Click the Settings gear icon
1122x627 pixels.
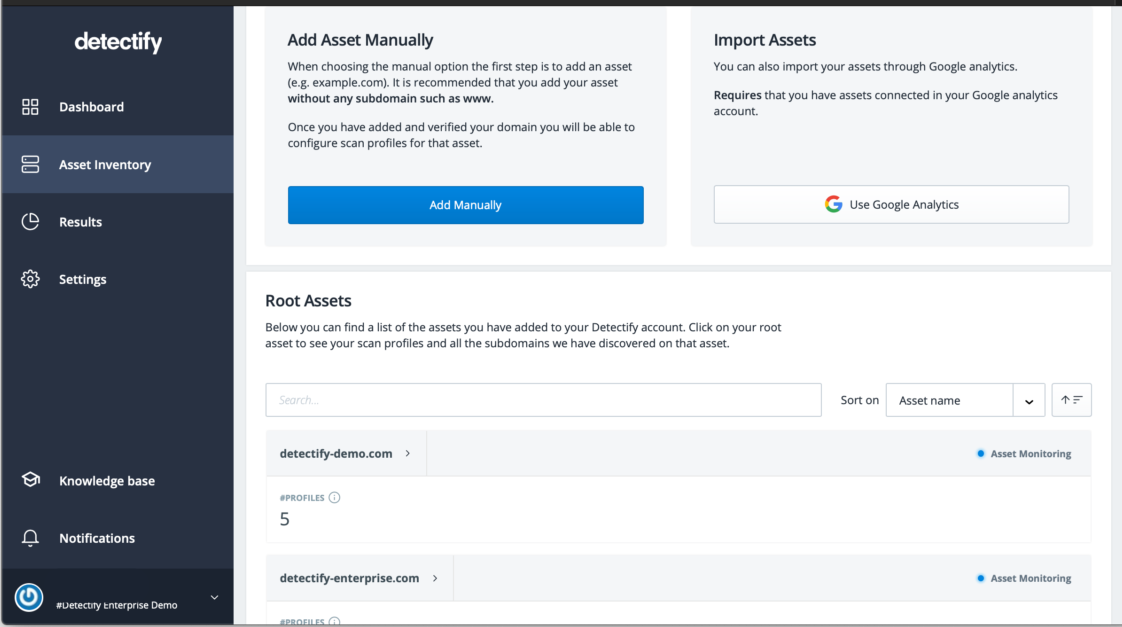[30, 279]
